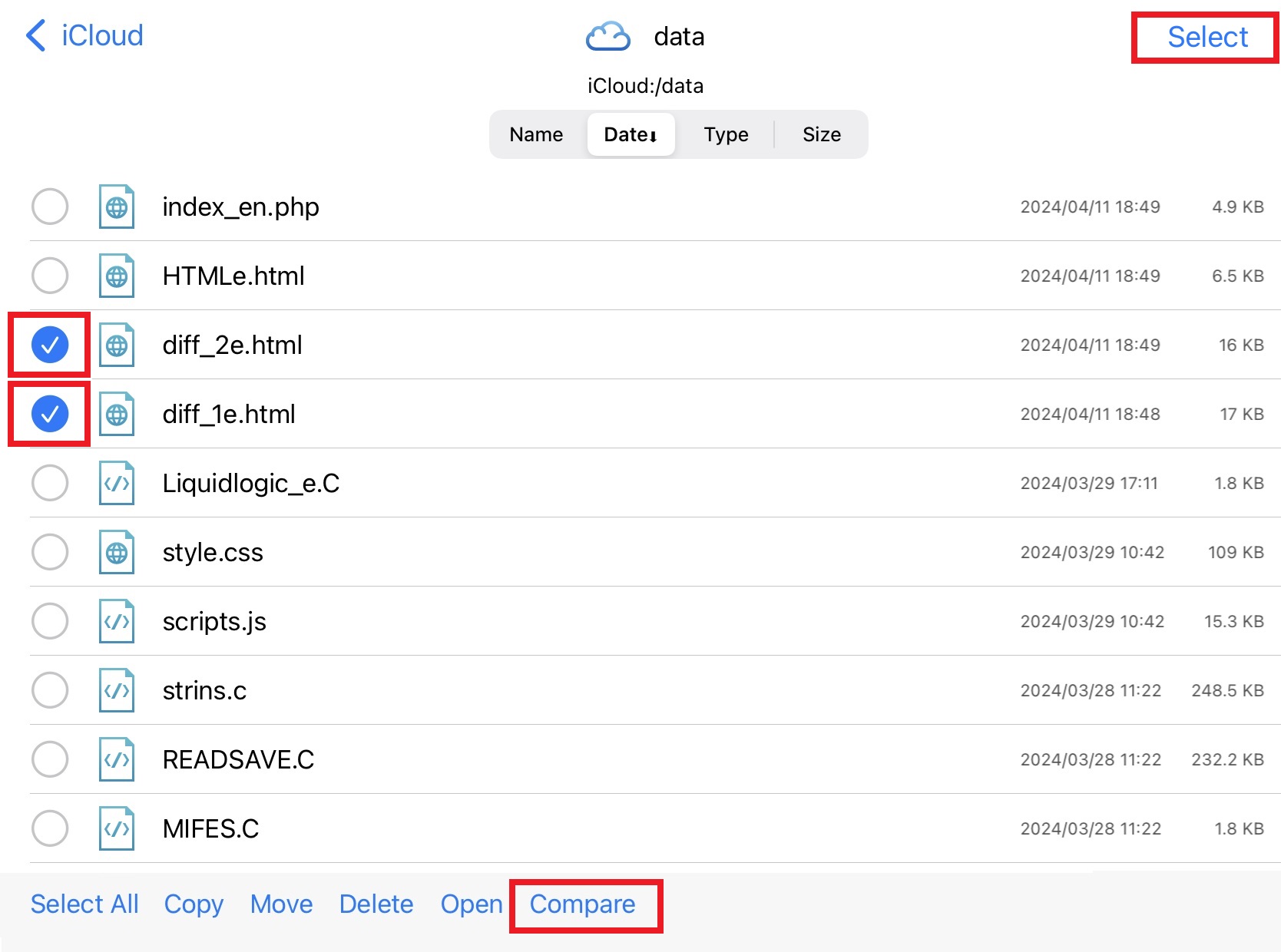Sort the file list by Name
Viewport: 1281px width, 952px height.
[x=536, y=134]
